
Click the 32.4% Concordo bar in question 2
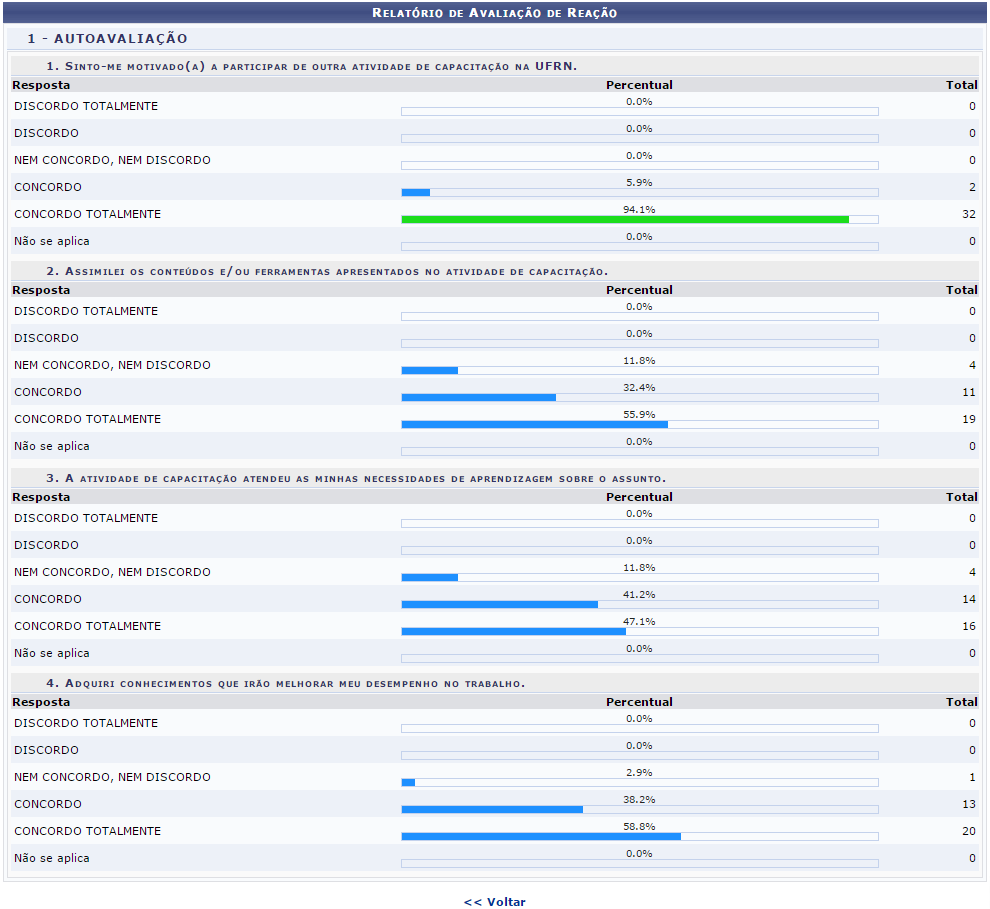click(478, 397)
